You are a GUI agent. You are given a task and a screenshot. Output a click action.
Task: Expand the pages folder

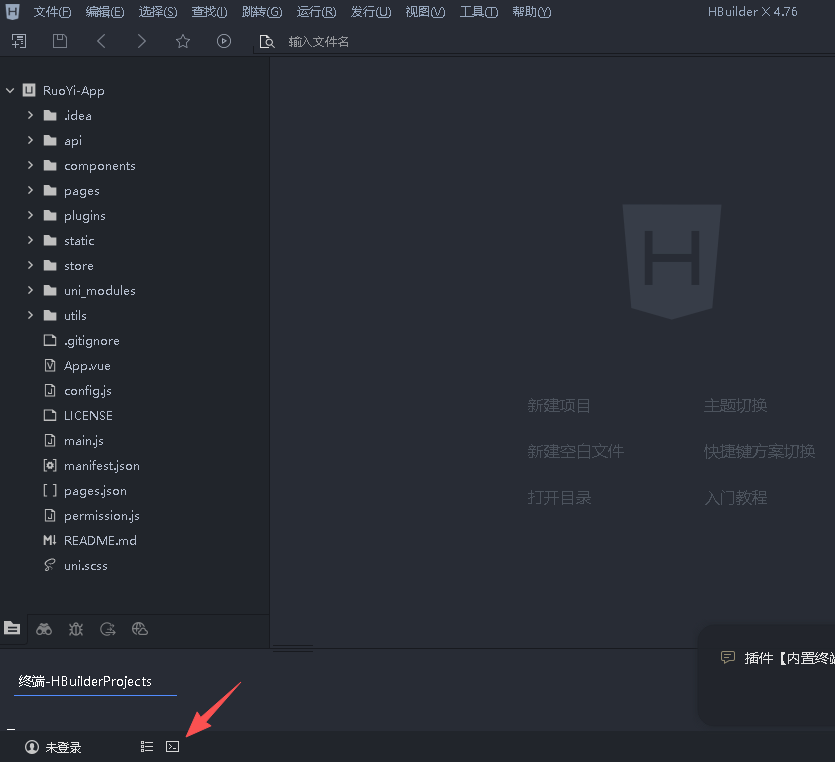pos(31,191)
